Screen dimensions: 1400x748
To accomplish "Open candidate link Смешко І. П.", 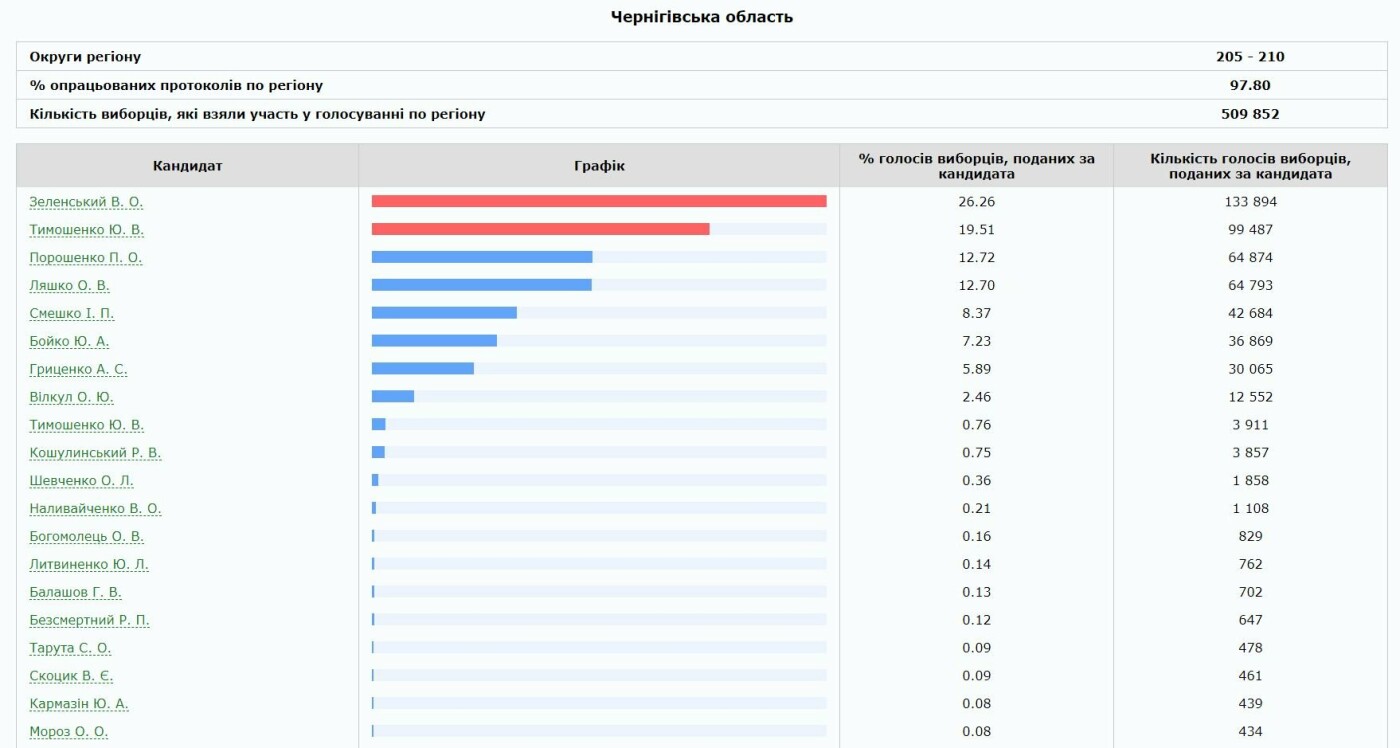I will pyautogui.click(x=72, y=314).
